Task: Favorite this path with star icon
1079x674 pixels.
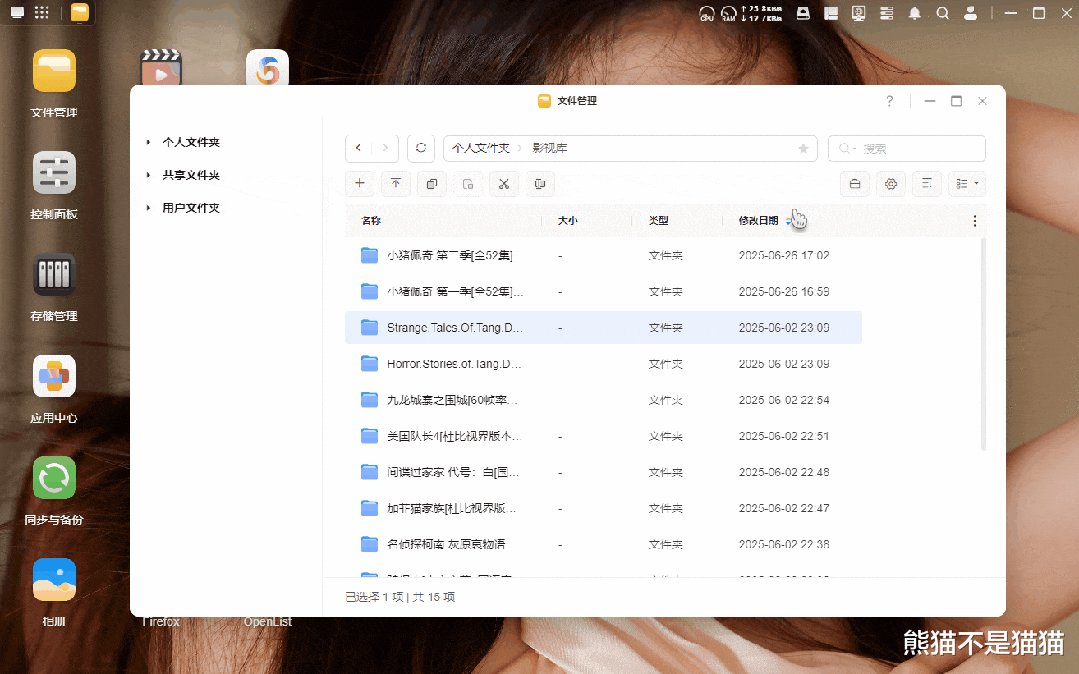Action: coord(803,149)
